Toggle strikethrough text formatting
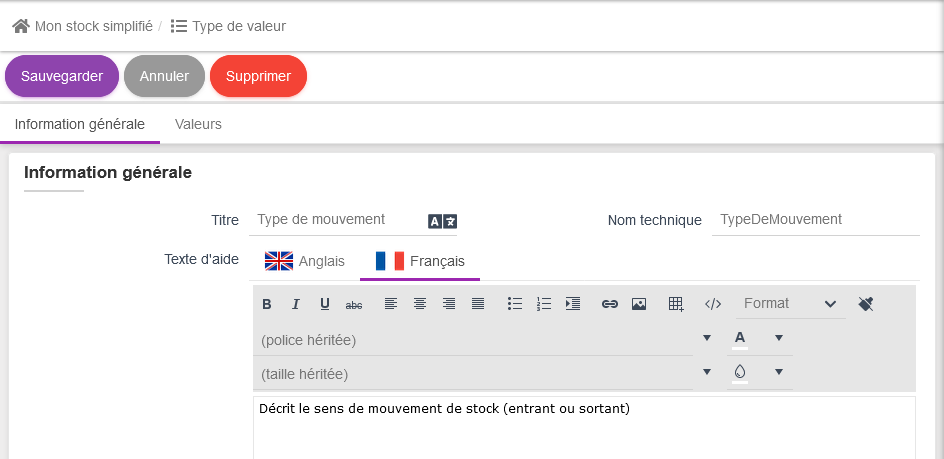Image resolution: width=944 pixels, height=459 pixels. 353,304
